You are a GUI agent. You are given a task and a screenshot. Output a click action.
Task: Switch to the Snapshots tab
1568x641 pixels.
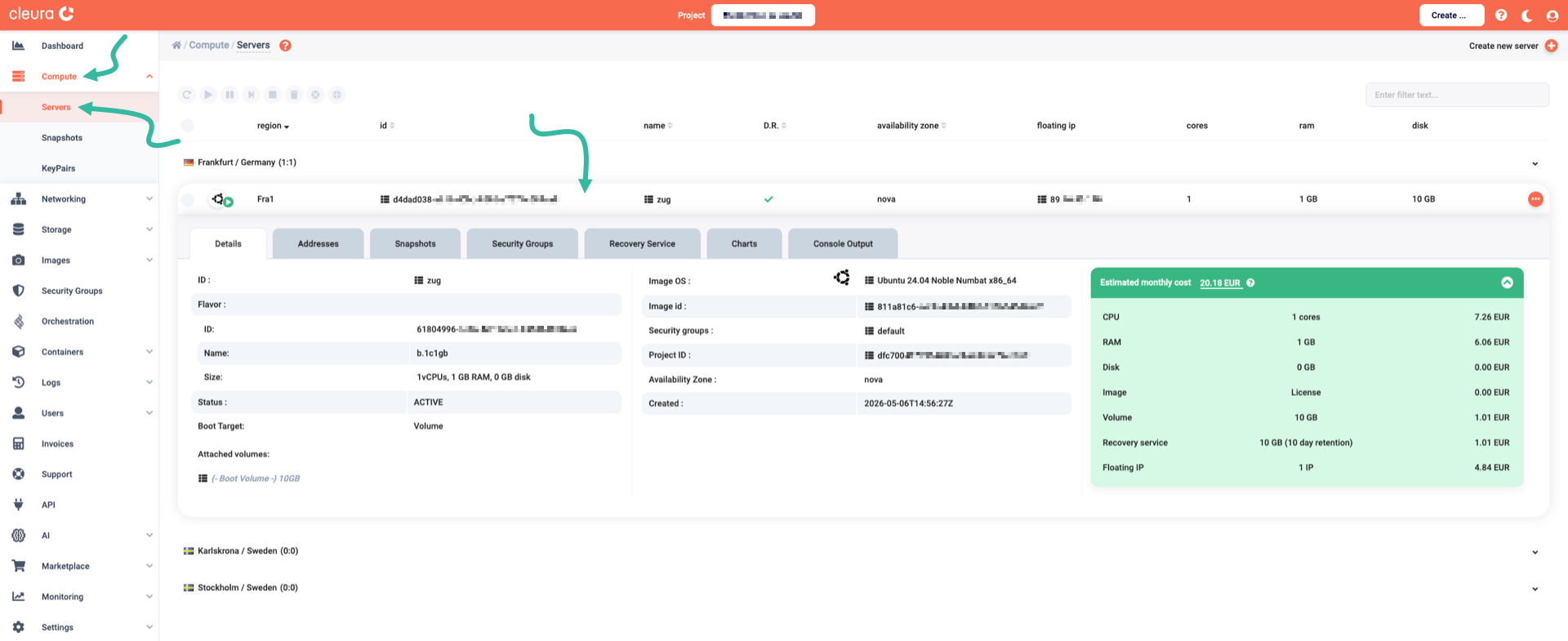[415, 244]
